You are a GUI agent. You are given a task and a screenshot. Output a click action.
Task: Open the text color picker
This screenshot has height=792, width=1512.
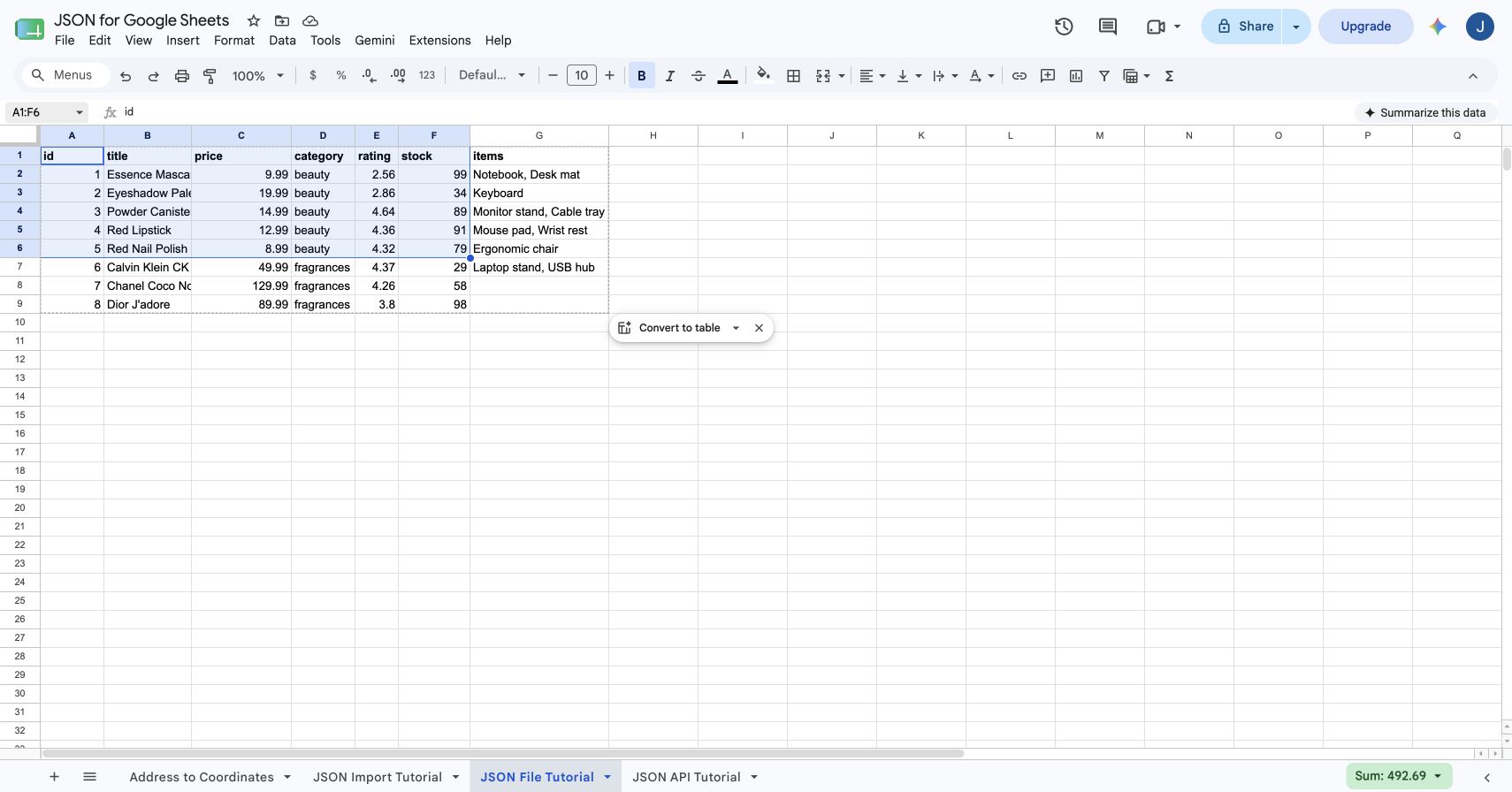[728, 76]
